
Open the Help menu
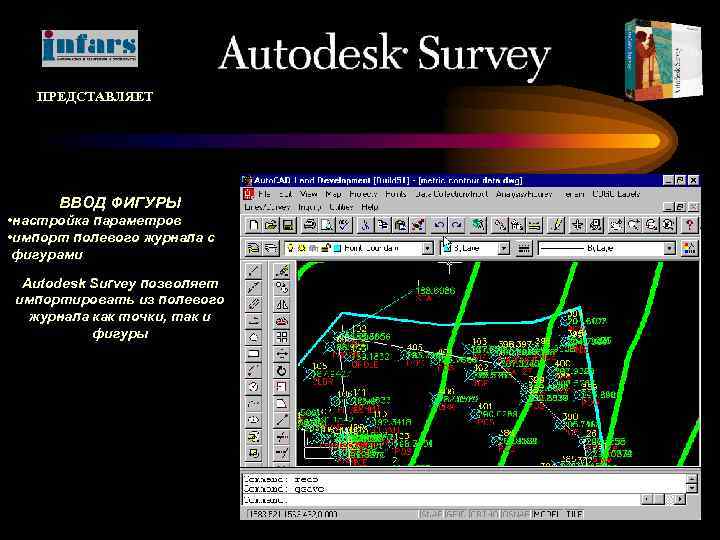(x=369, y=207)
